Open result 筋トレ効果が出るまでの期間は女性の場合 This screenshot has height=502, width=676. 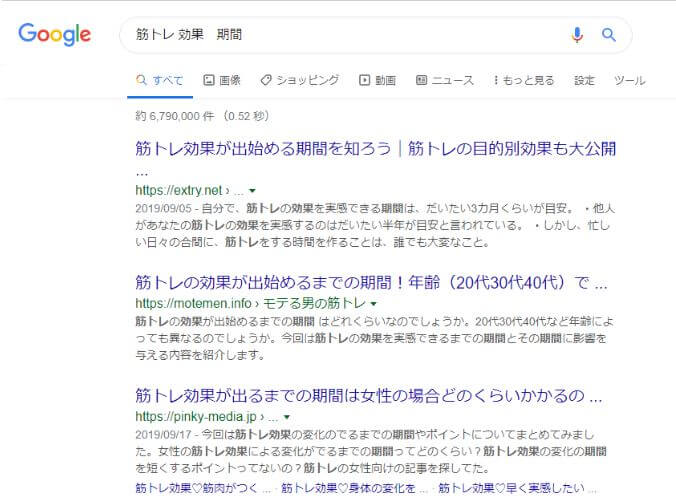pos(369,395)
